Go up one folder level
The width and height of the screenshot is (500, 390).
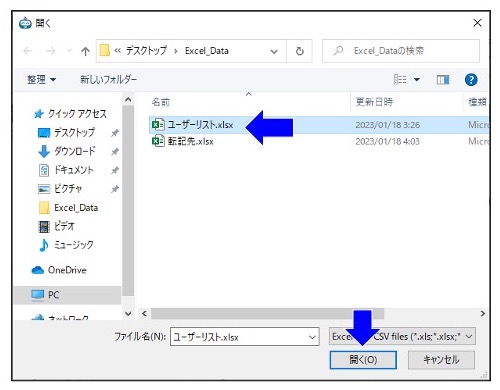(x=85, y=51)
